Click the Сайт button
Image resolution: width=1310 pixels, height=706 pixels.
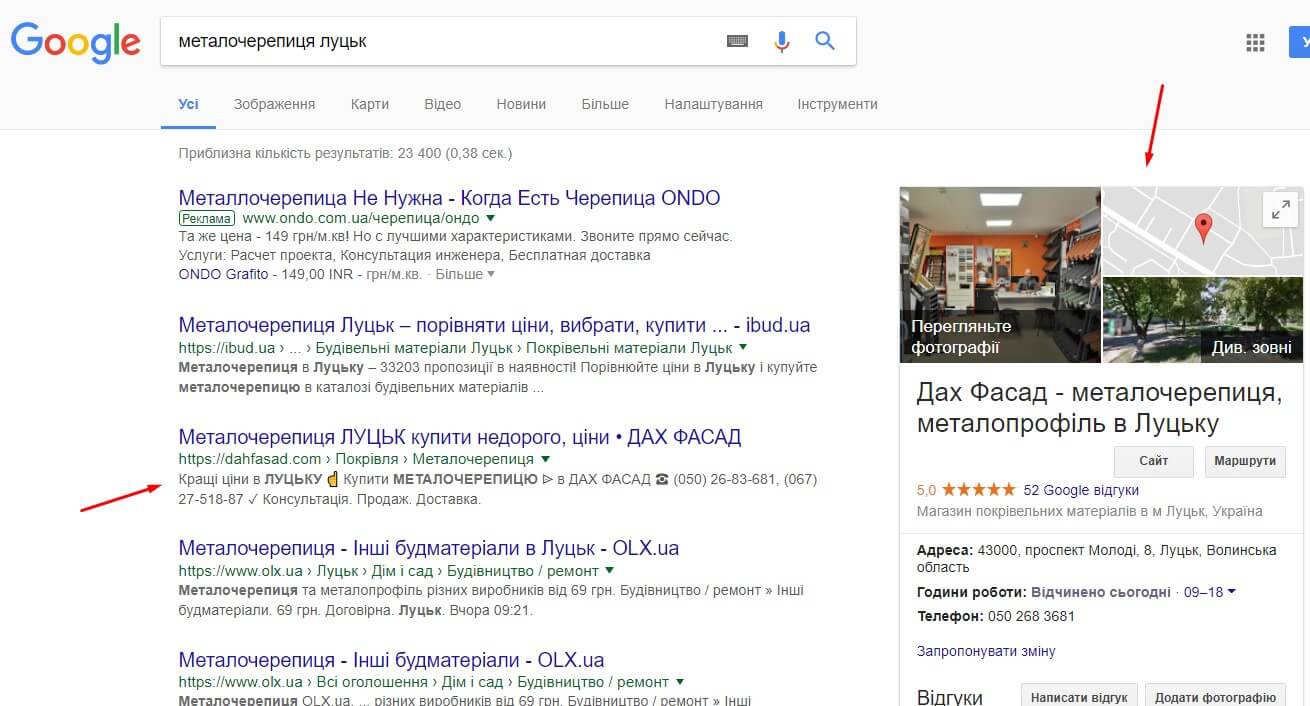[x=1154, y=461]
